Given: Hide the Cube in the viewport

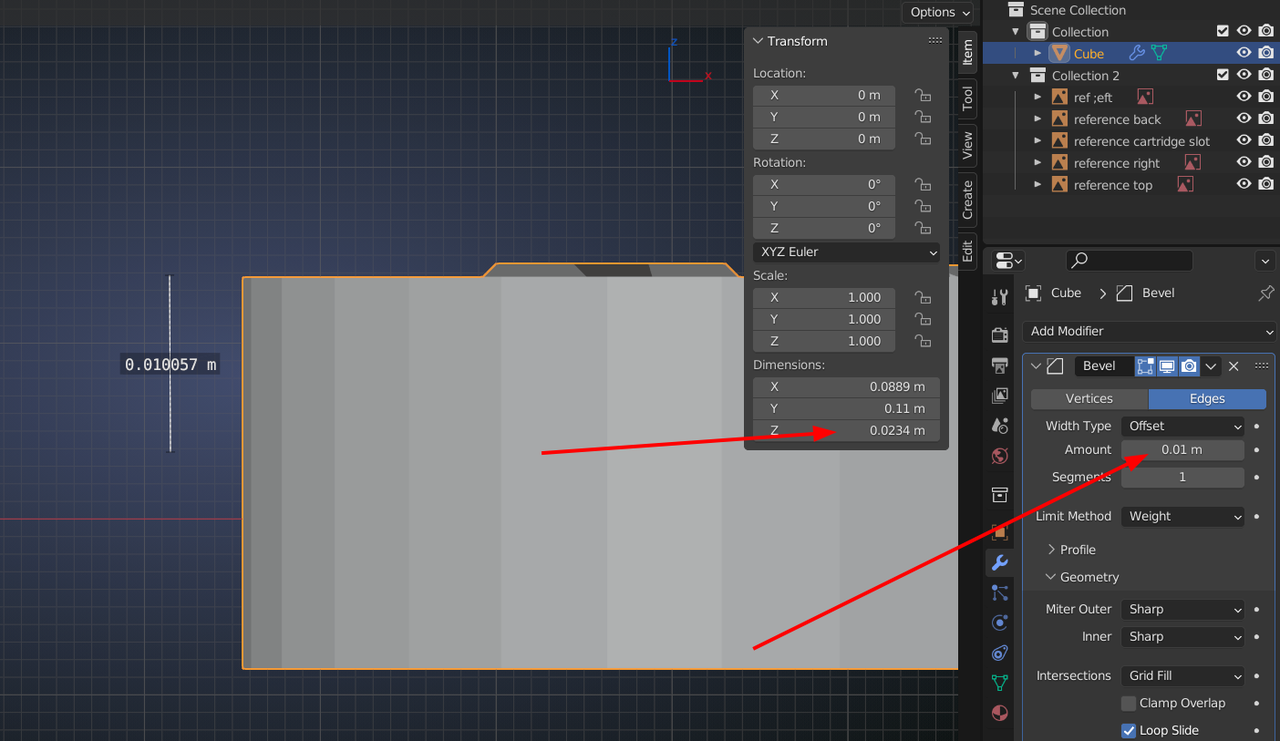Looking at the screenshot, I should click(x=1243, y=52).
